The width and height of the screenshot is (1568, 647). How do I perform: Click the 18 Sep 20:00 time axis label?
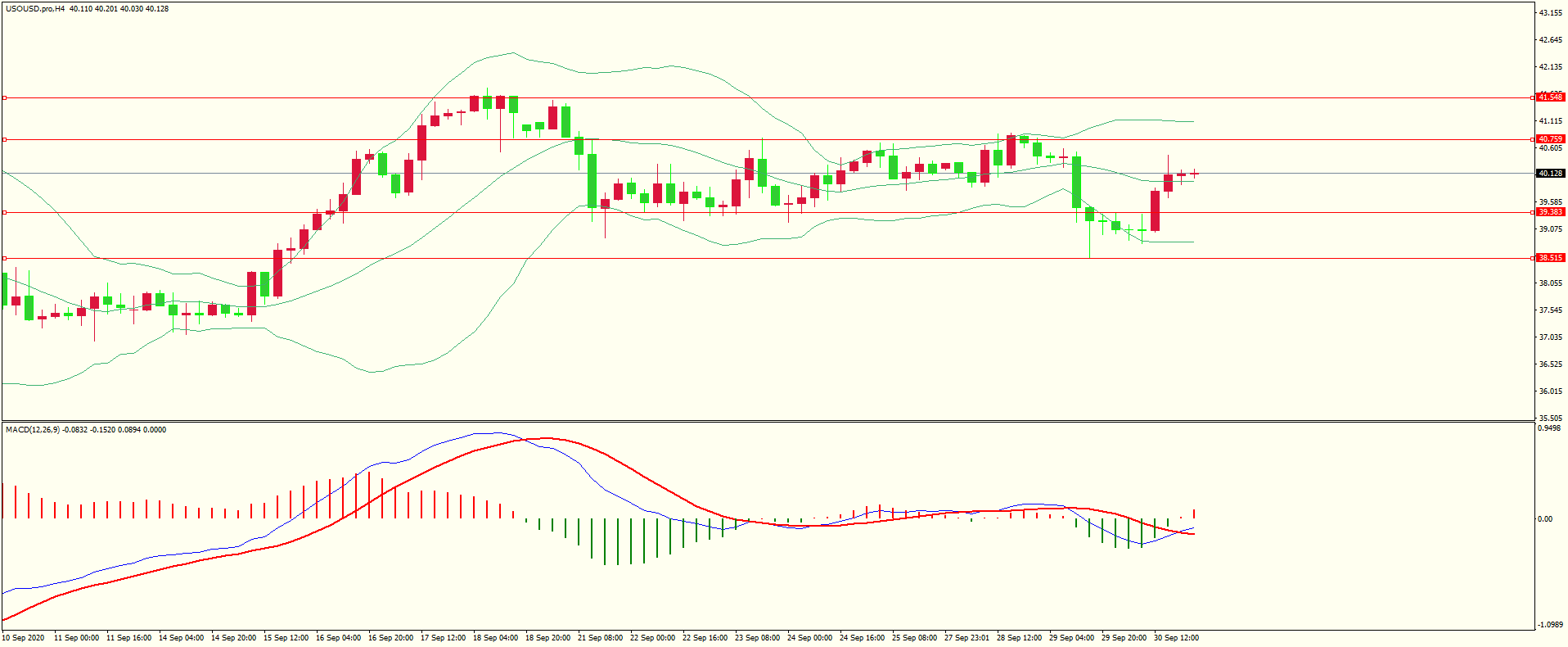coord(547,638)
